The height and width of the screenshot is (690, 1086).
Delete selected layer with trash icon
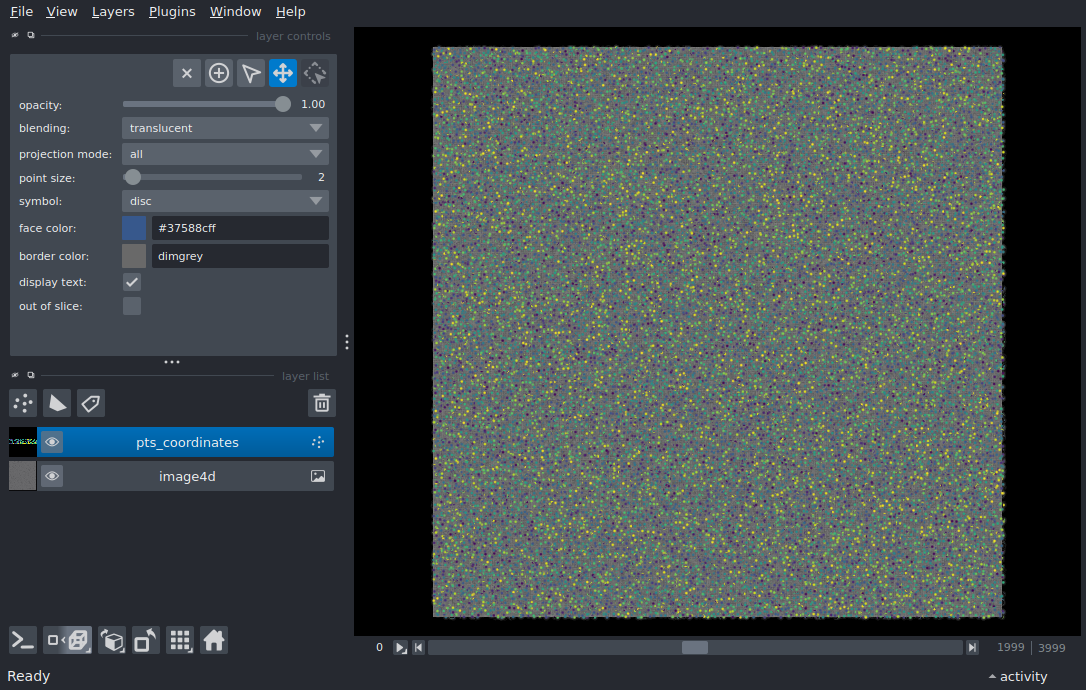click(322, 403)
